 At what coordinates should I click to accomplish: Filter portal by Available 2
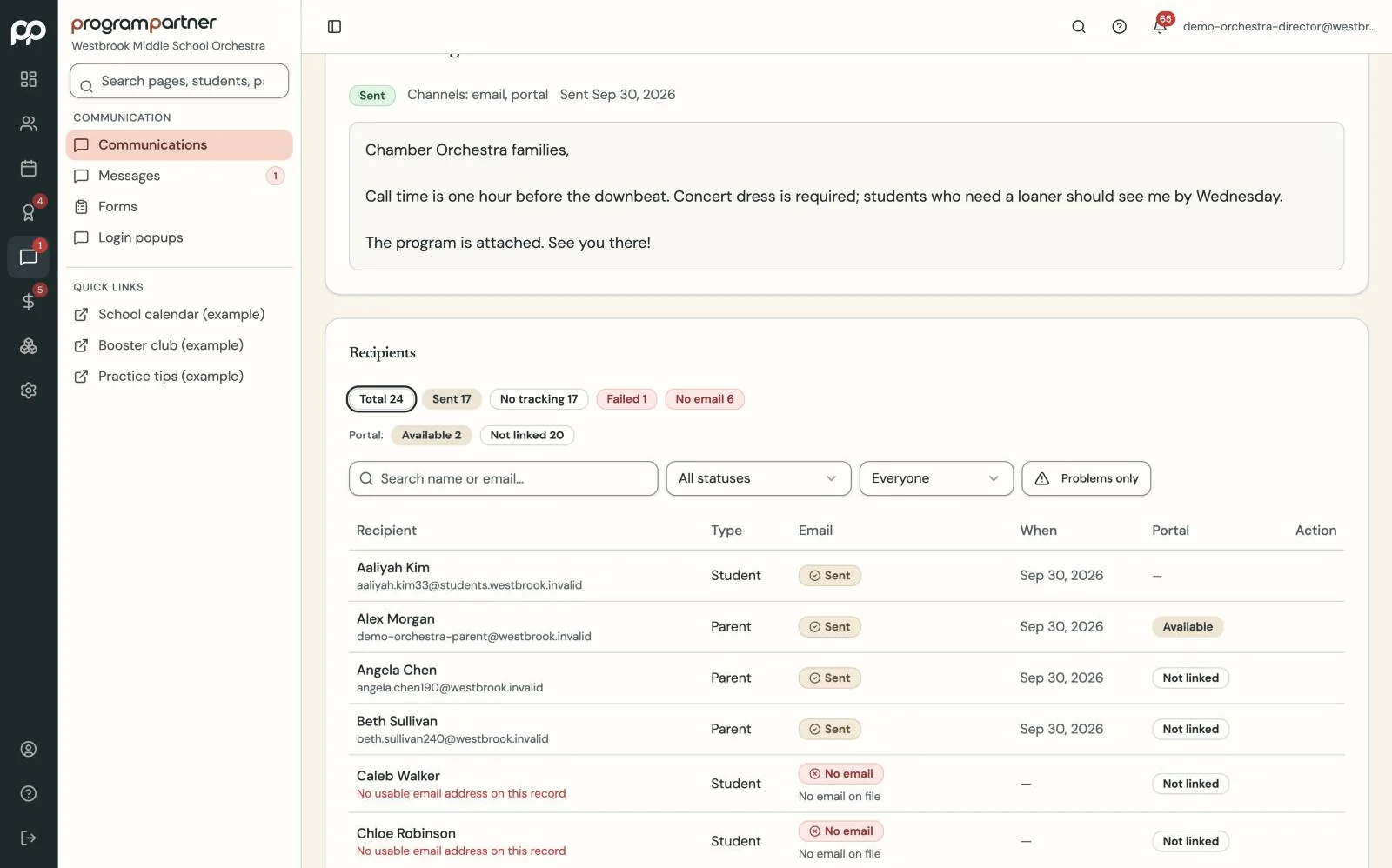(x=432, y=435)
